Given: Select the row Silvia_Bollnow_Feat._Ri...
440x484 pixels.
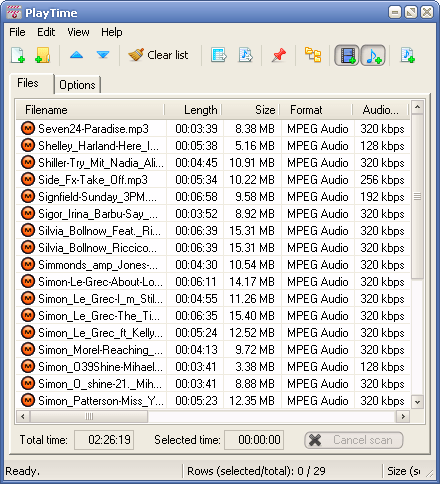Looking at the screenshot, I should tap(213, 231).
